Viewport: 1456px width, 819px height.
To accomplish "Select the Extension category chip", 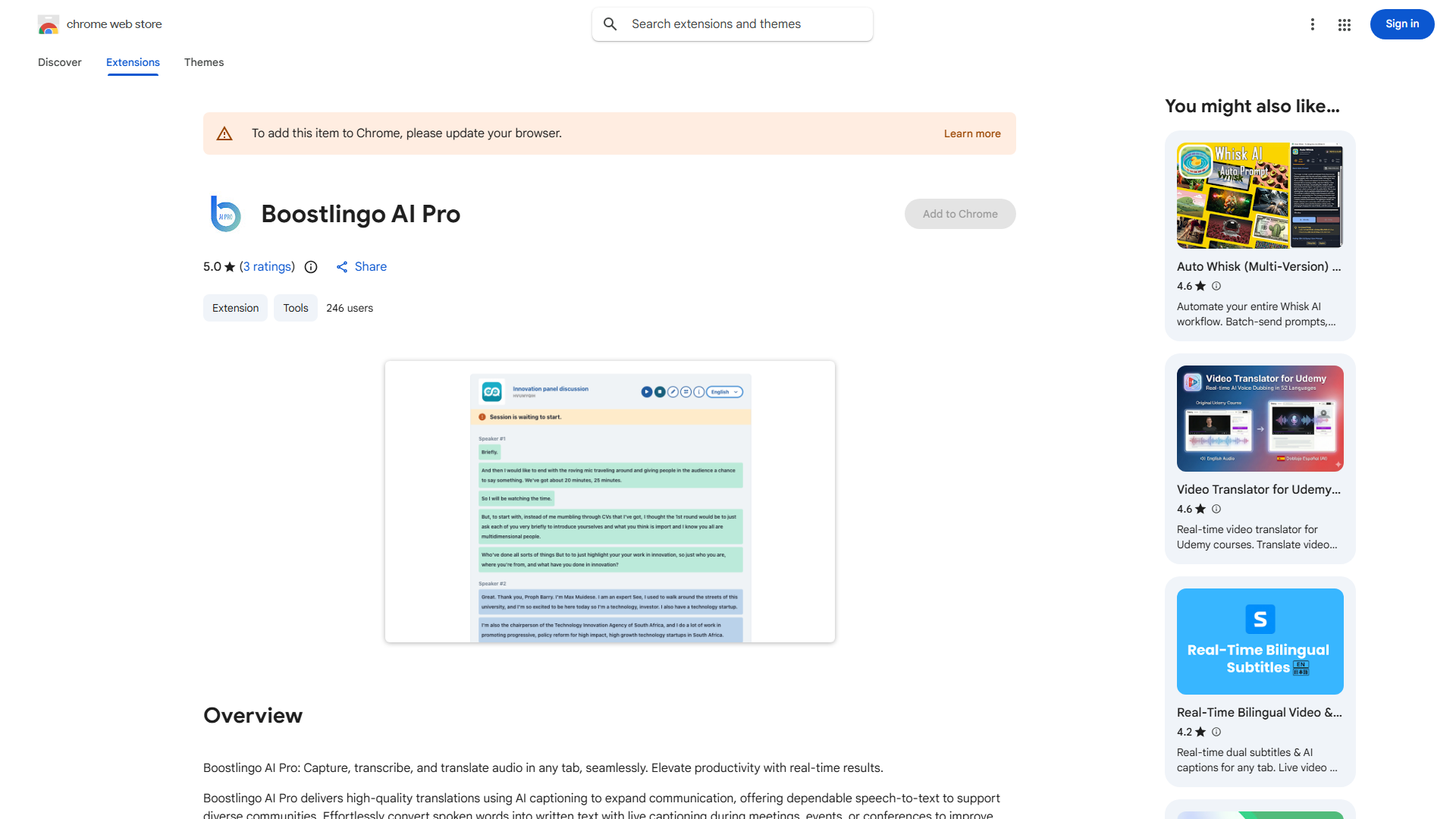I will pyautogui.click(x=235, y=308).
